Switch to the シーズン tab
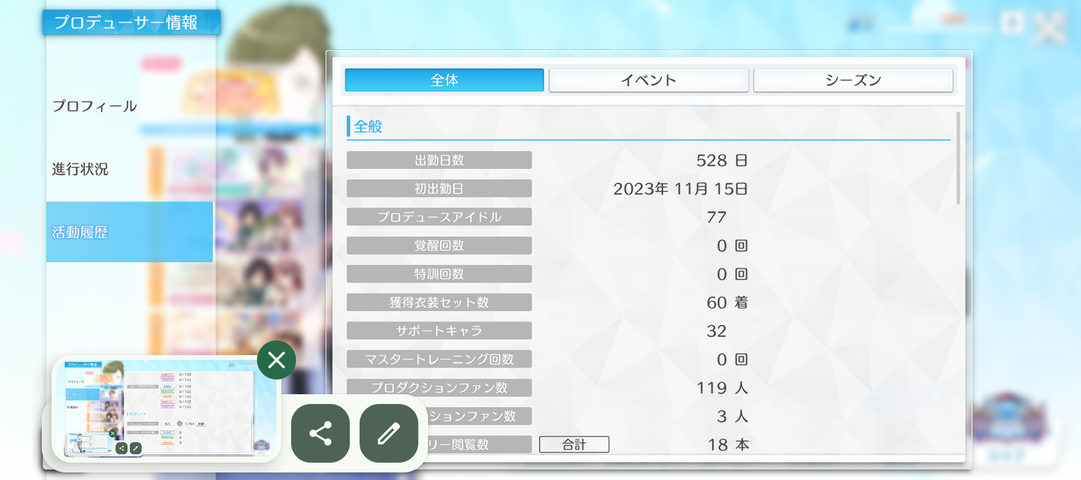The image size is (1081, 480). pyautogui.click(x=853, y=80)
